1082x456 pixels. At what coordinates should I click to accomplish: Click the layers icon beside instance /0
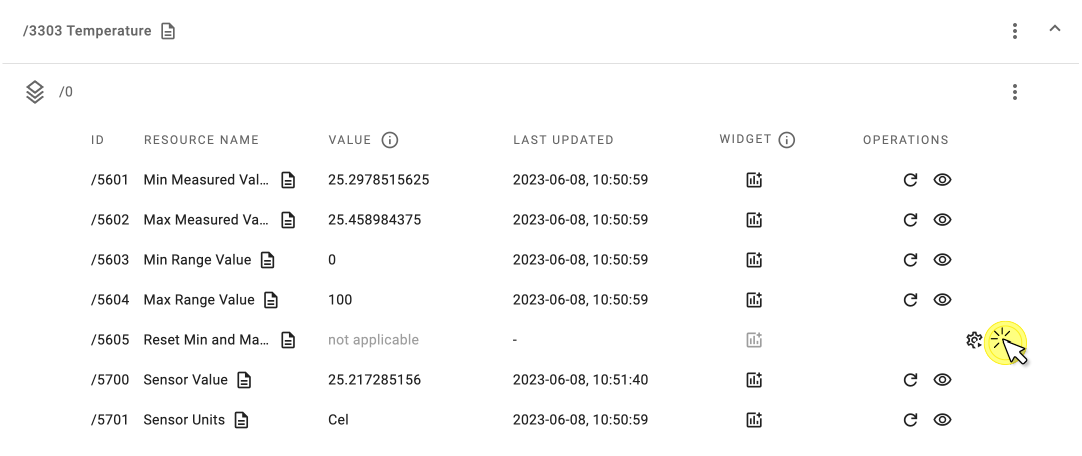(x=35, y=92)
